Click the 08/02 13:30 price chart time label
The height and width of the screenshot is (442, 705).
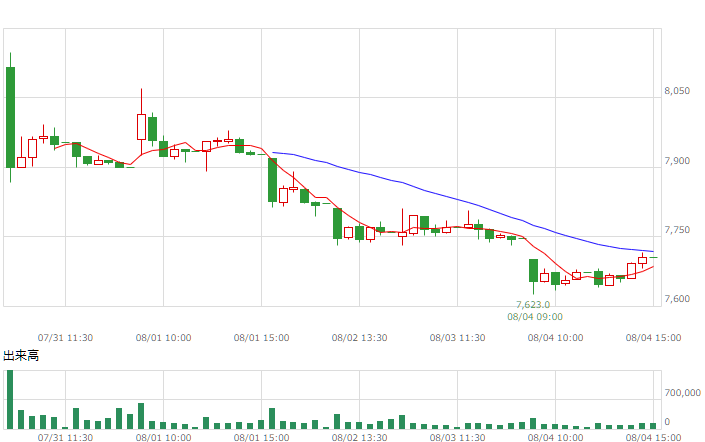(359, 338)
